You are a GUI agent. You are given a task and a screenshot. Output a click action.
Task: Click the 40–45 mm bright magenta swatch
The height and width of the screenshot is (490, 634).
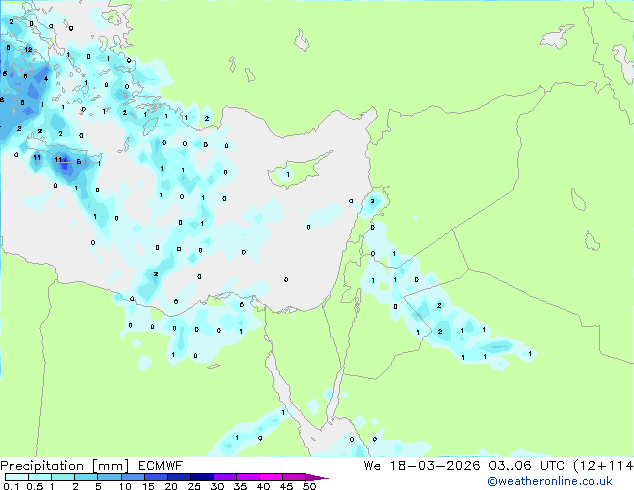point(271,477)
